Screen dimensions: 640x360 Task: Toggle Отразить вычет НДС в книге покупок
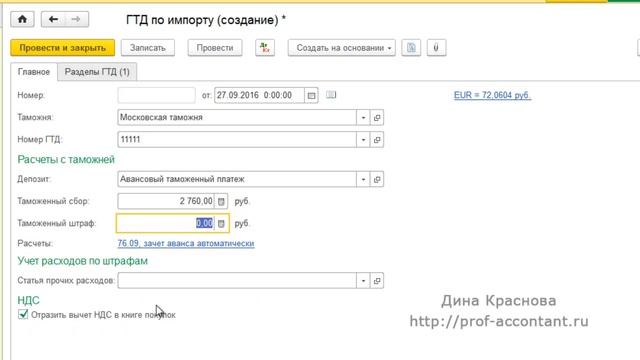23,314
